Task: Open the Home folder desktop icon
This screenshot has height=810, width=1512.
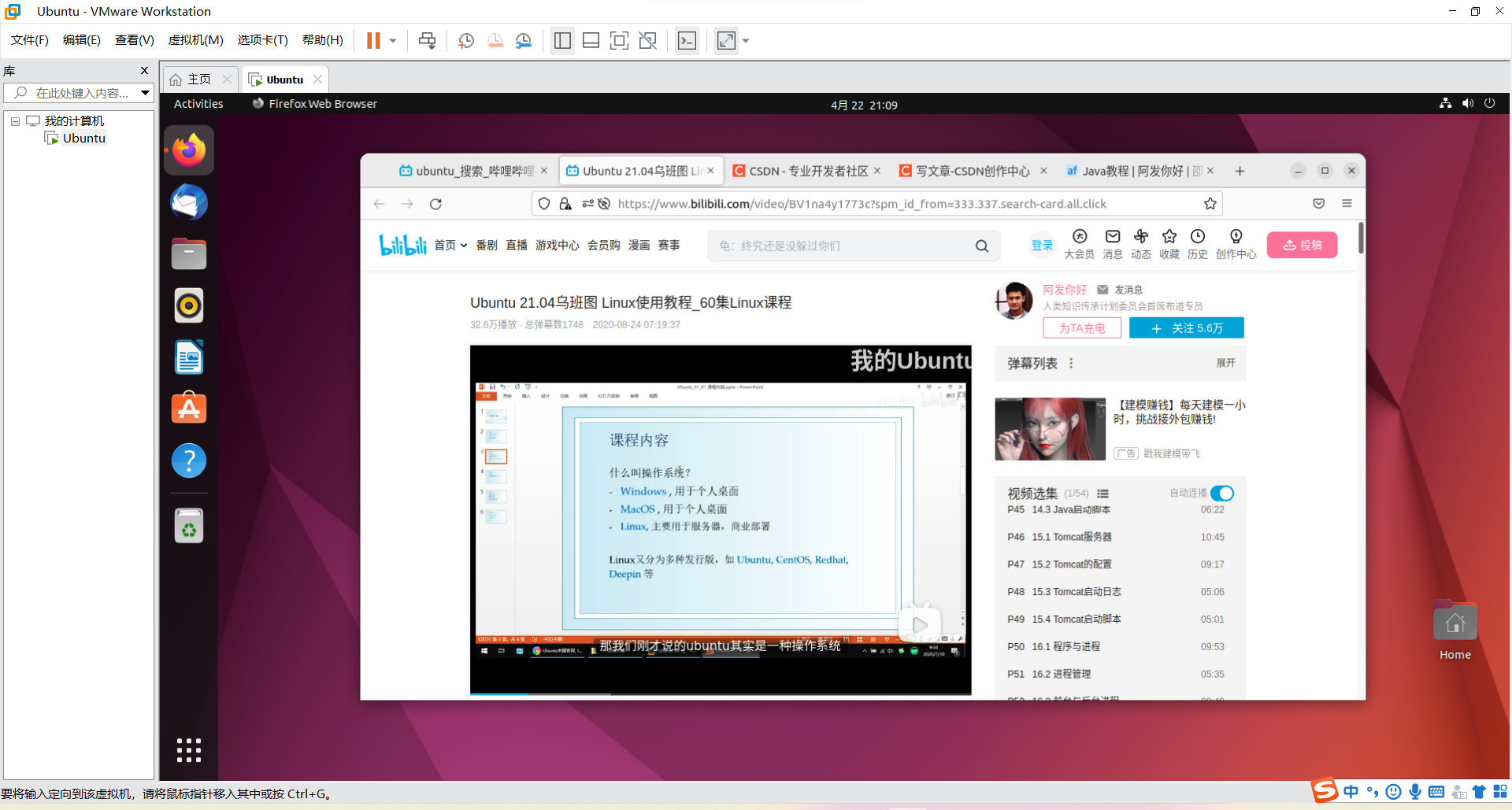Action: pyautogui.click(x=1455, y=631)
